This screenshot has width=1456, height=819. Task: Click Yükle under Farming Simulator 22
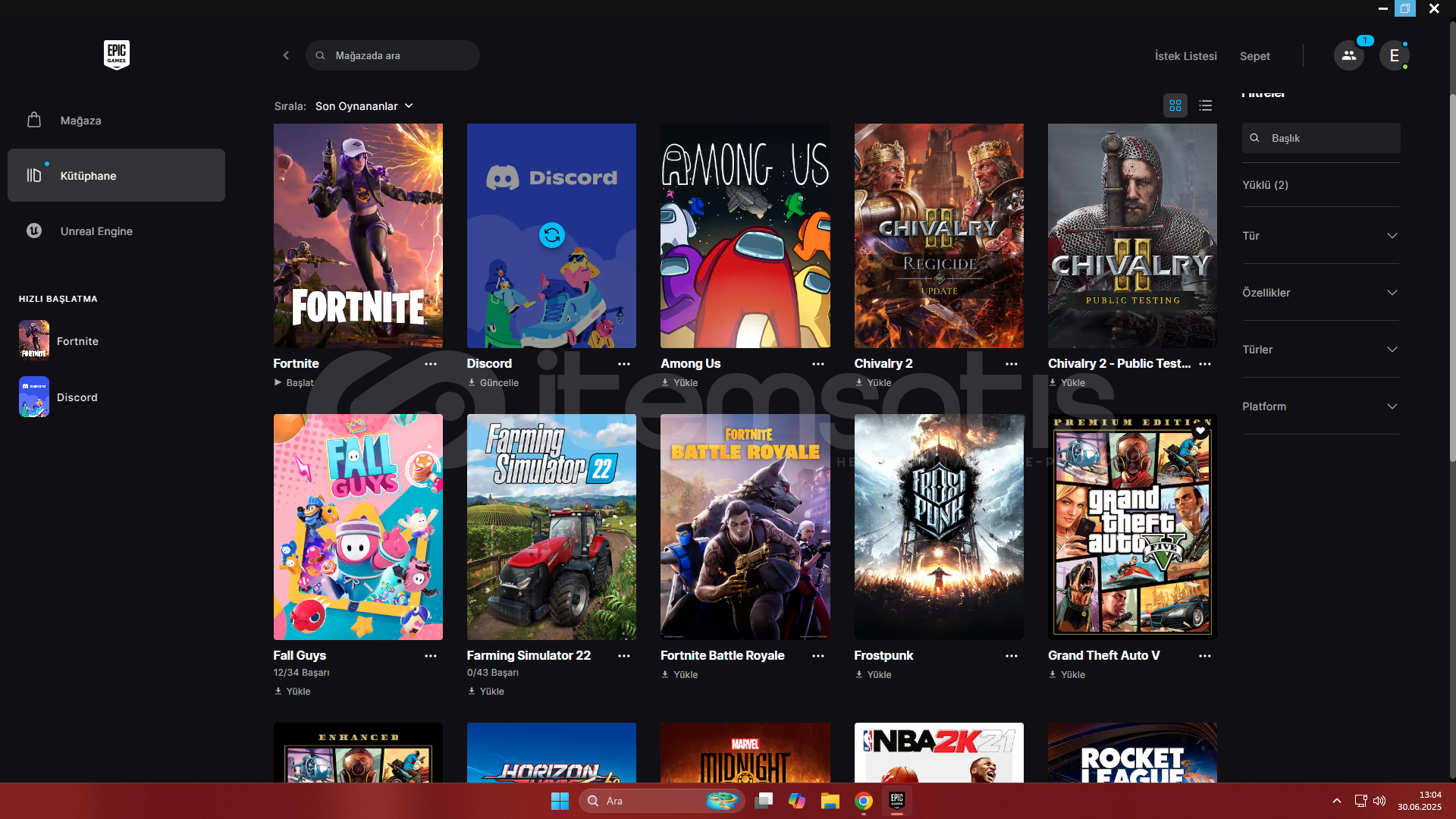[x=485, y=692]
